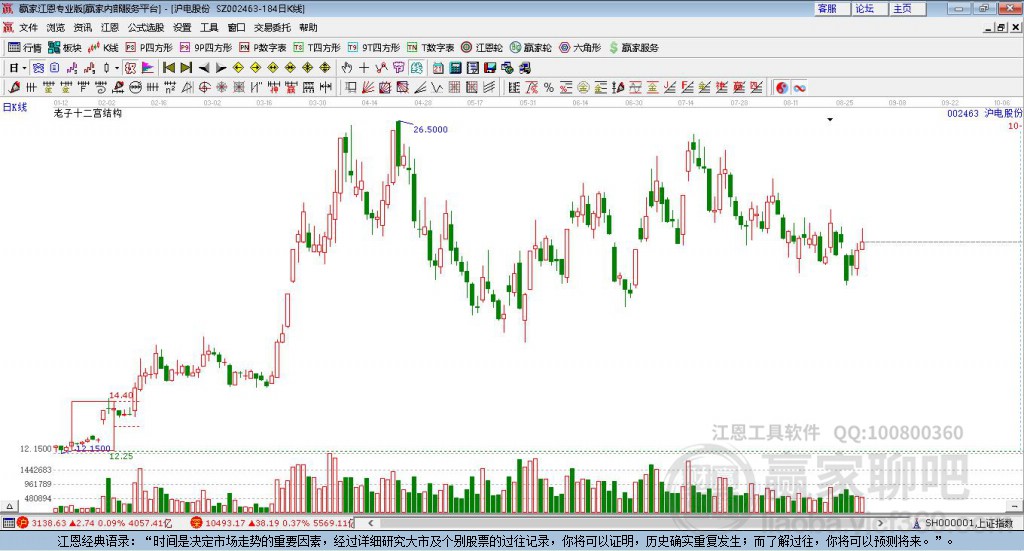Click the horizontal scrollbar left arrow
The image size is (1024, 551).
coord(370,523)
